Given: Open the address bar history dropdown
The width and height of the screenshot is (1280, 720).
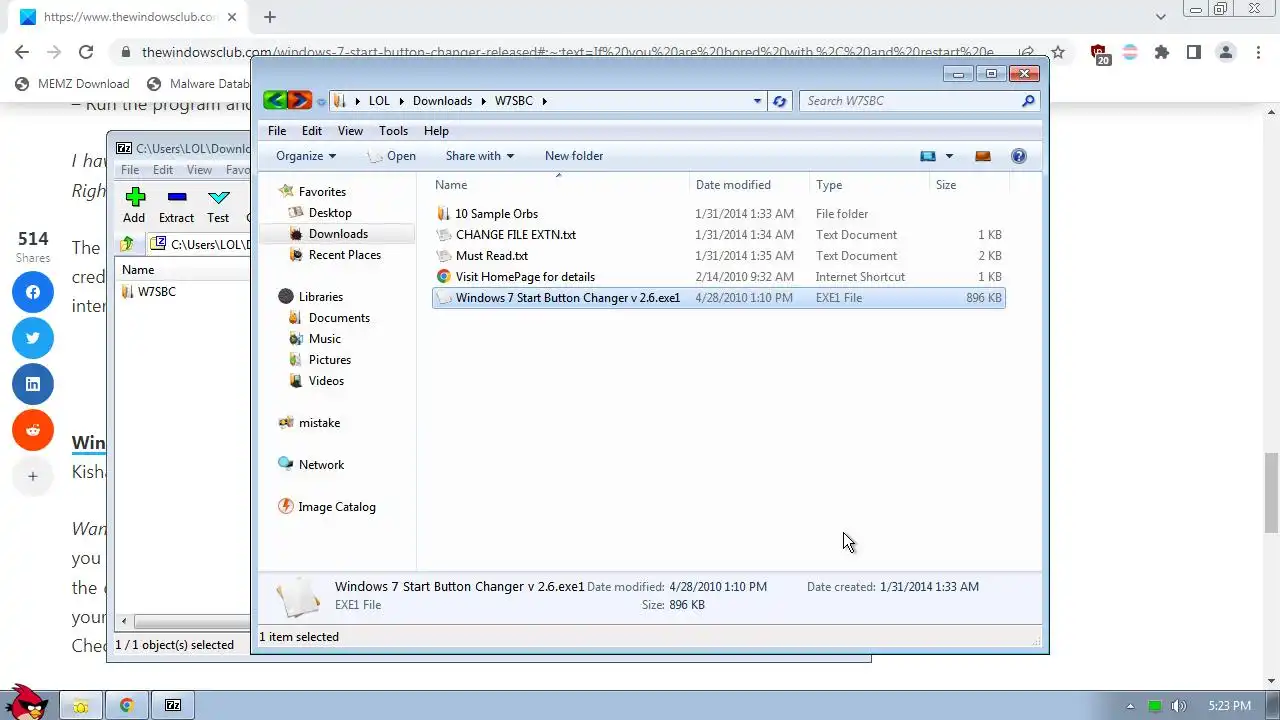Looking at the screenshot, I should coord(757,101).
